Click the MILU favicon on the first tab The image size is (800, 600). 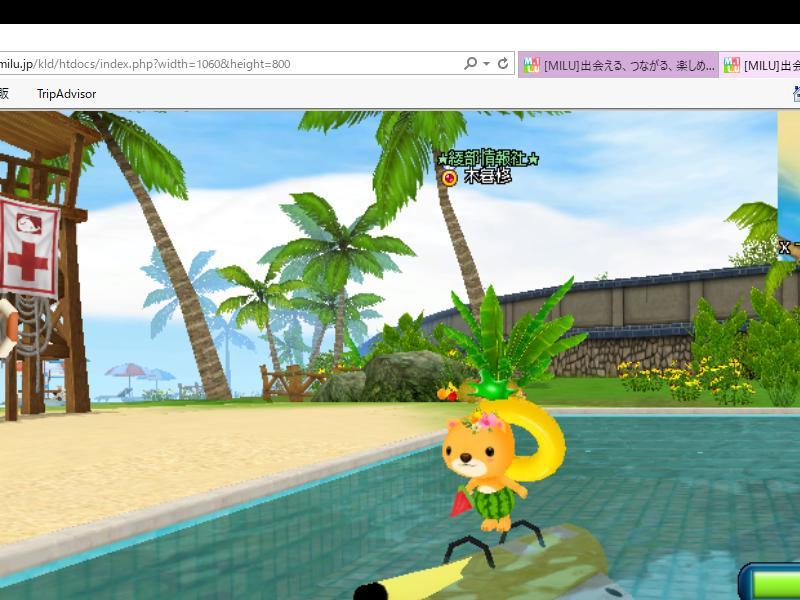[532, 65]
